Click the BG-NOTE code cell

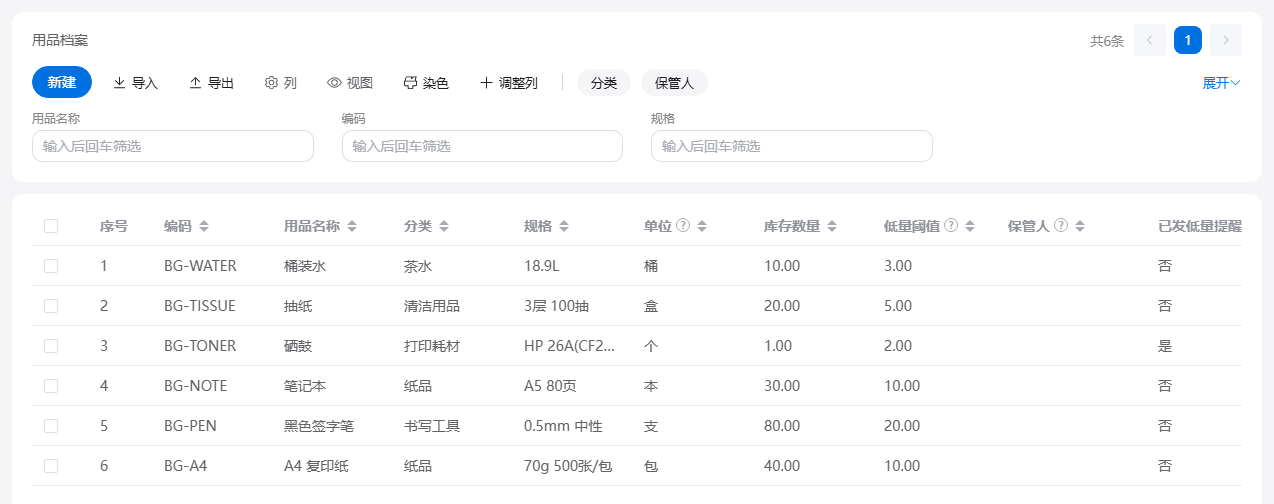click(196, 386)
